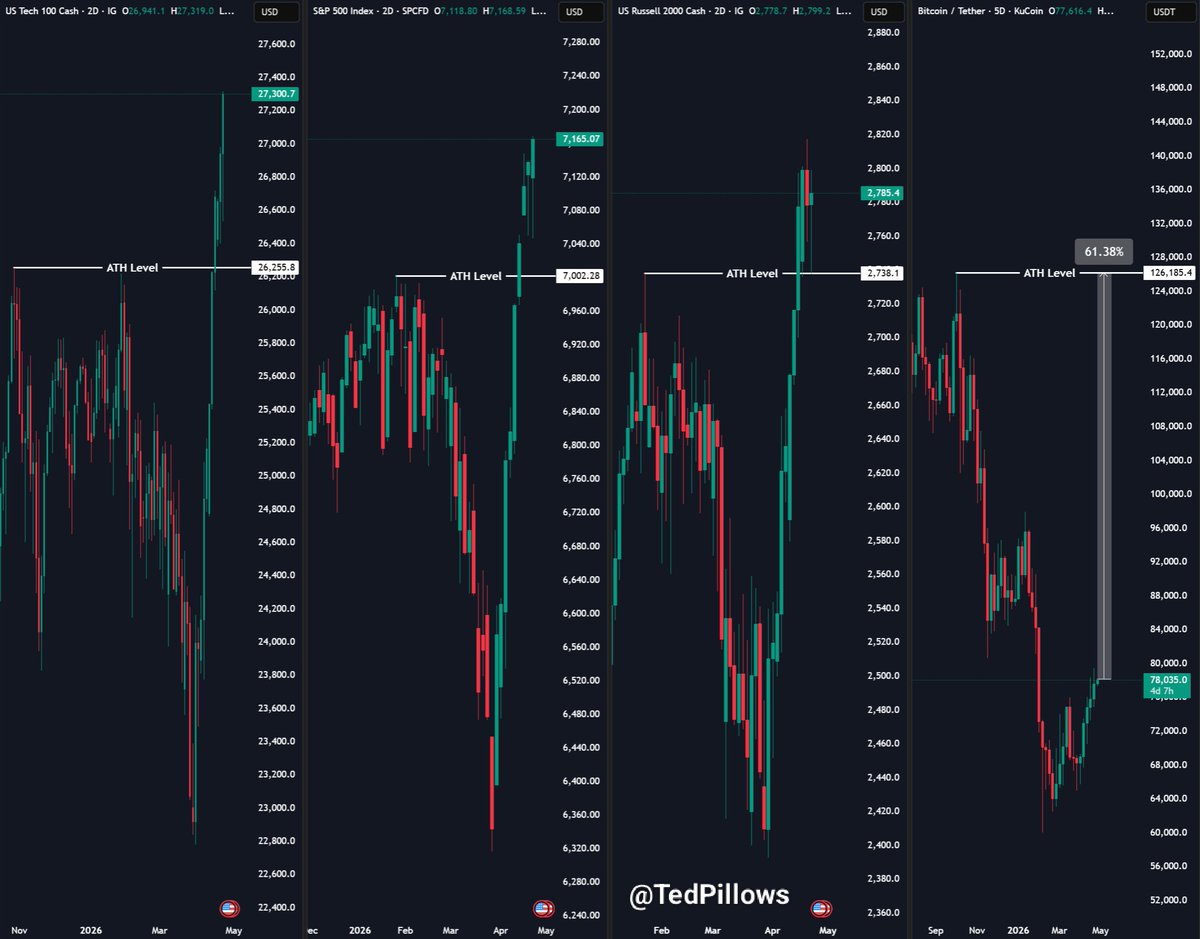The height and width of the screenshot is (939, 1200).
Task: Open economic event flag on S&P 500 chart
Action: coord(543,909)
